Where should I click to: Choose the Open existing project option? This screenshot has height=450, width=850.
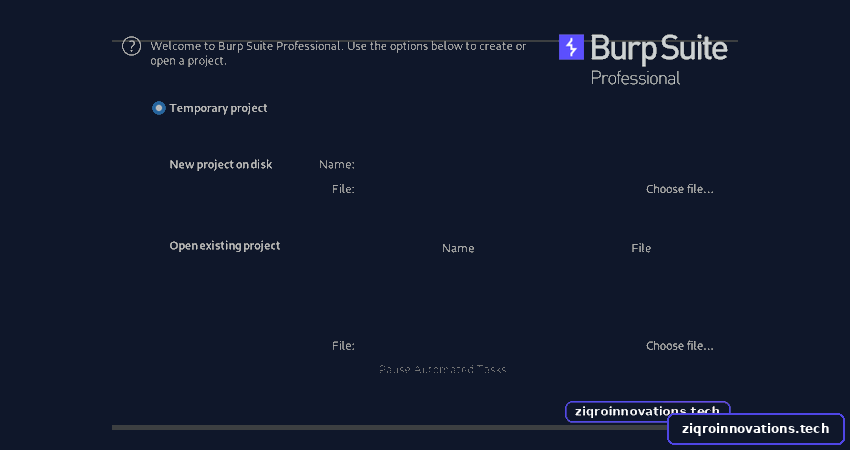click(224, 246)
